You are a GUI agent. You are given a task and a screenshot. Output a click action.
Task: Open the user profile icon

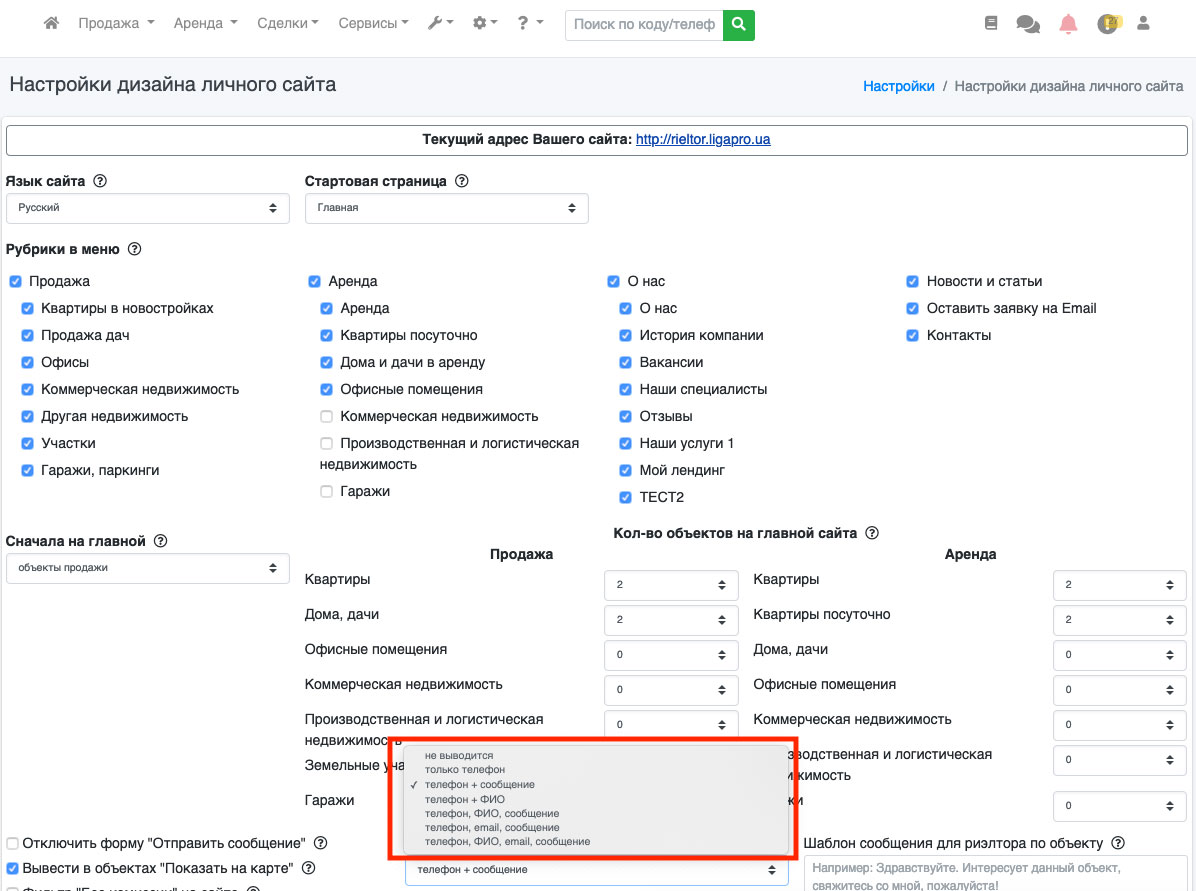pos(1144,23)
